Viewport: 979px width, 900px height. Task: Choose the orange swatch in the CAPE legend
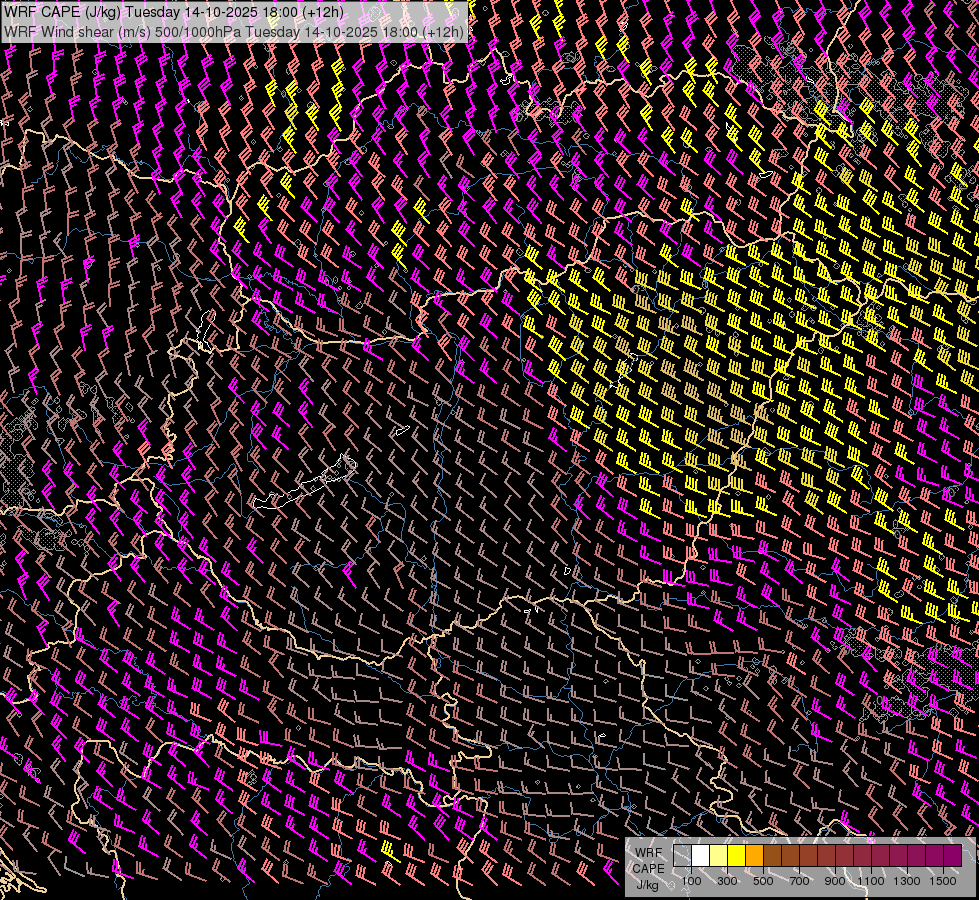pyautogui.click(x=754, y=856)
